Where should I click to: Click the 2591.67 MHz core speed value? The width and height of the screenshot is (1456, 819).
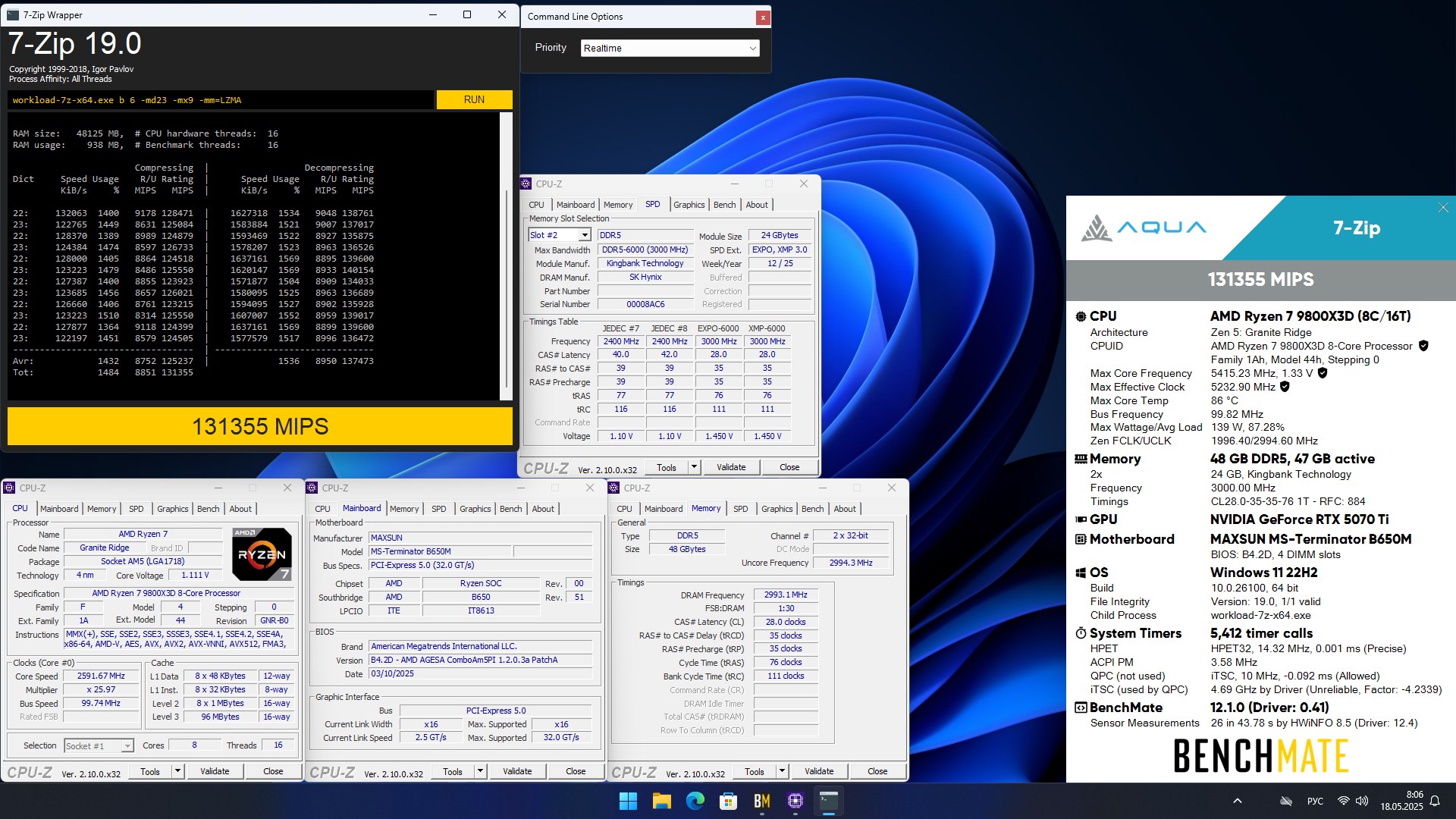coord(101,676)
